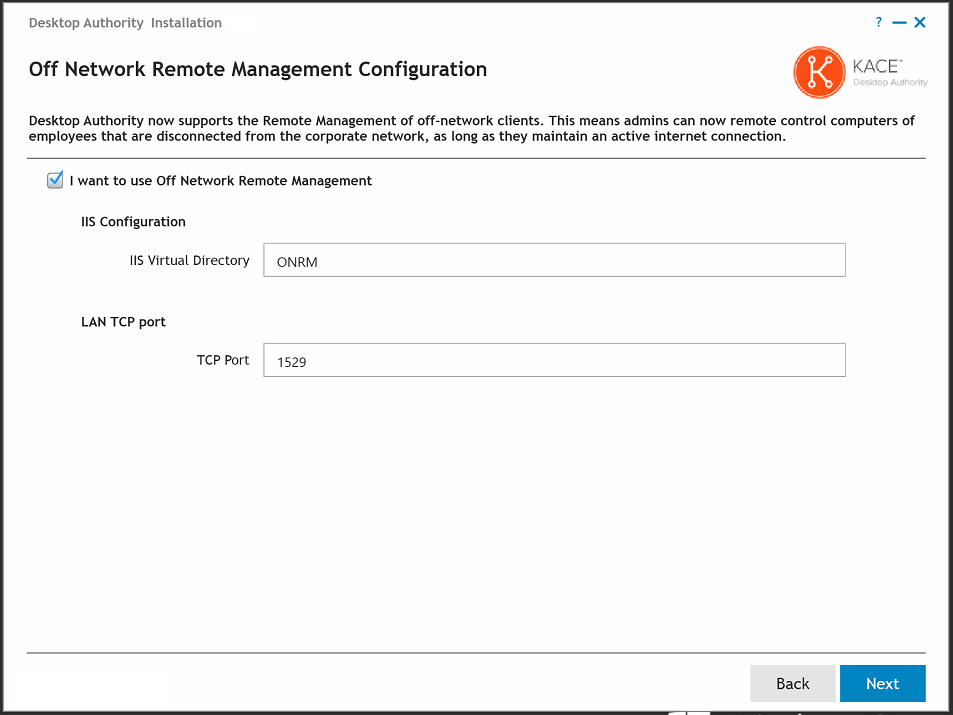Viewport: 953px width, 715px height.
Task: Uncheck Off Network Remote Management checkbox
Action: 55,181
